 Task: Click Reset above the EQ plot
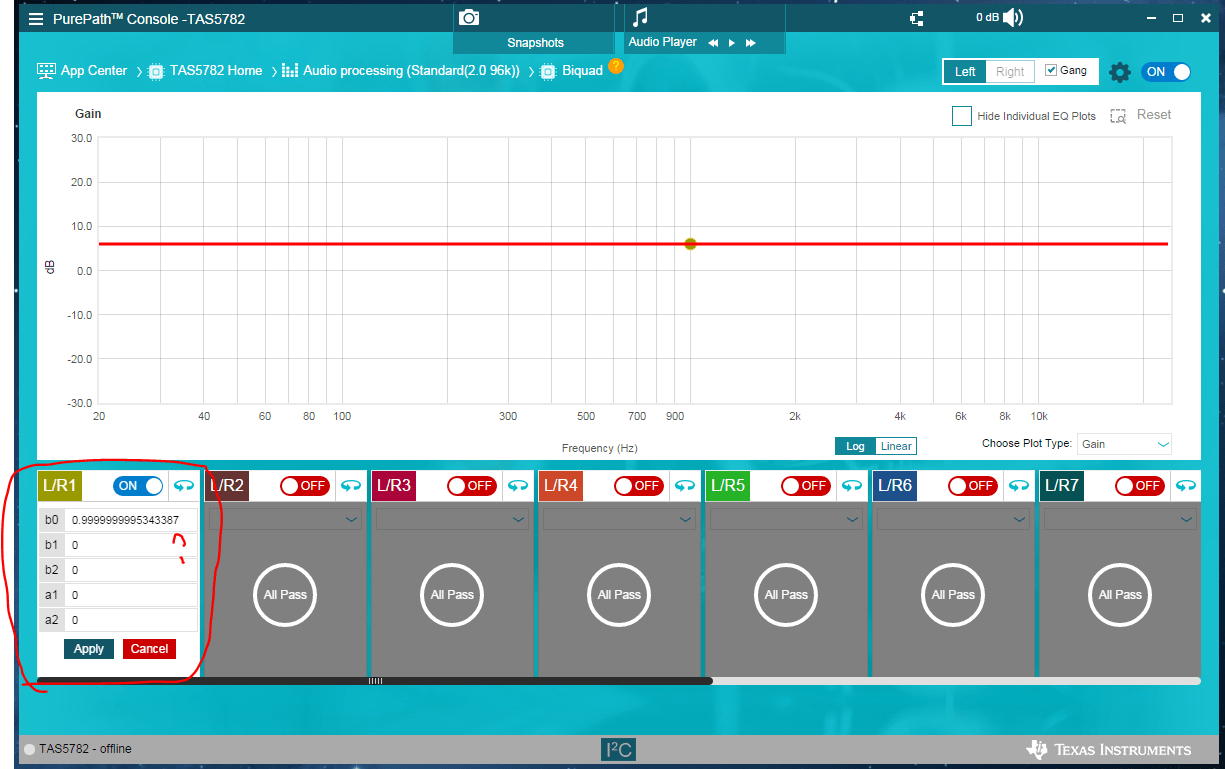(1153, 115)
